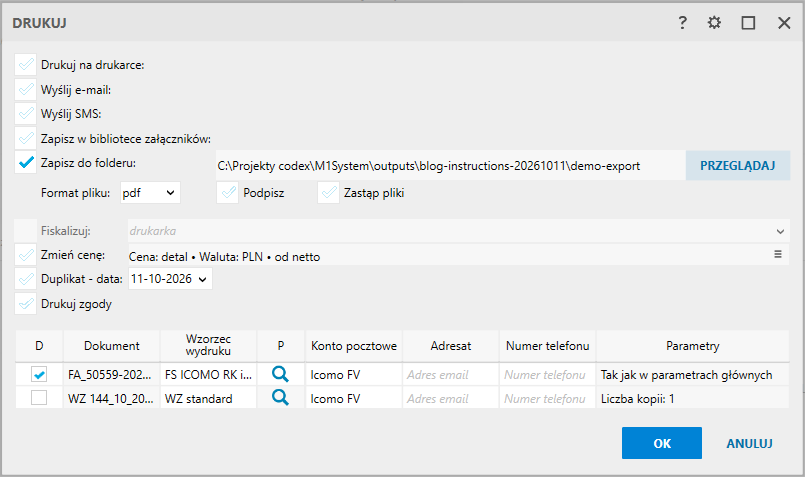Open the help question mark icon
Screen dimensions: 805x477
tap(682, 23)
